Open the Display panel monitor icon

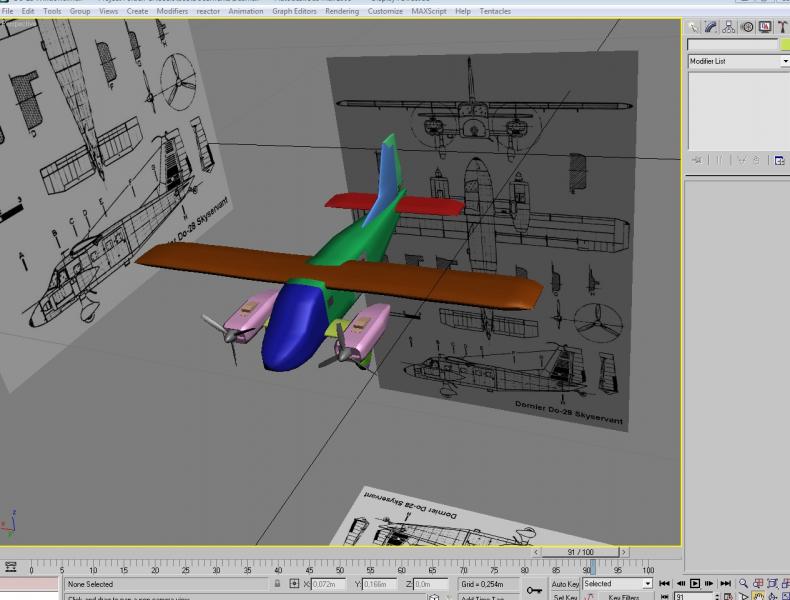765,27
